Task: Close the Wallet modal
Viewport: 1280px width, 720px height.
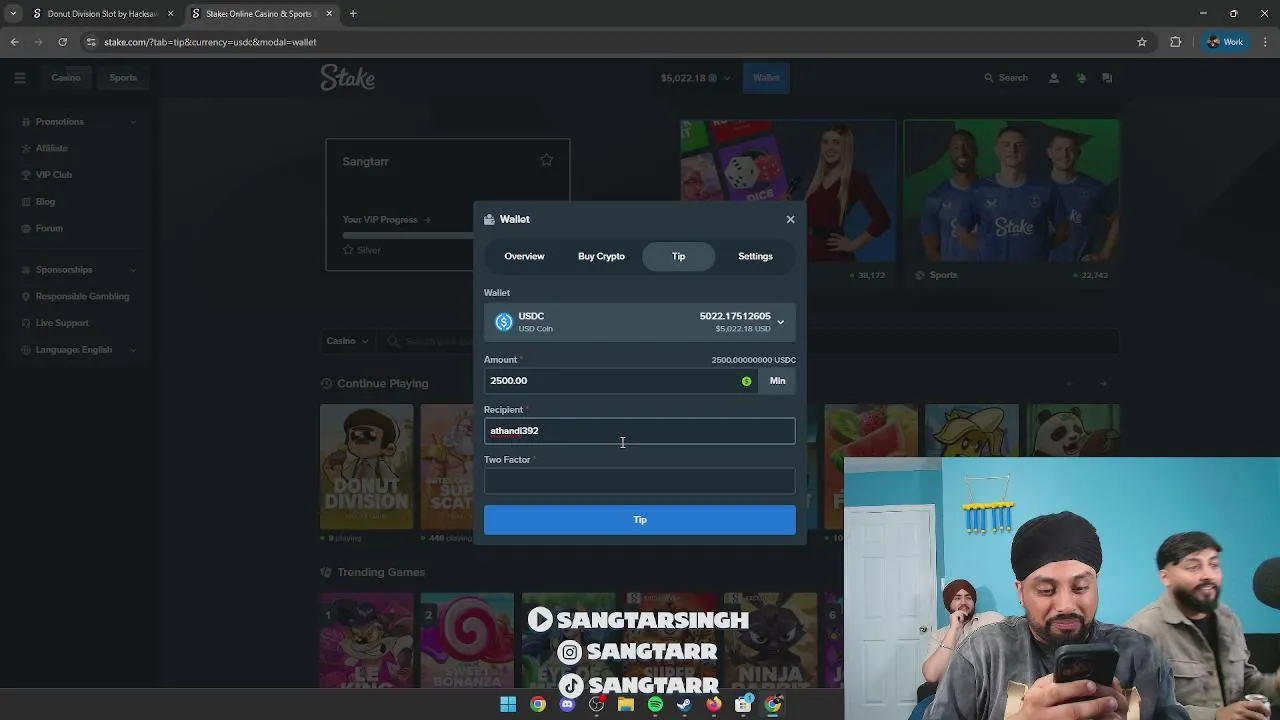Action: click(x=790, y=219)
